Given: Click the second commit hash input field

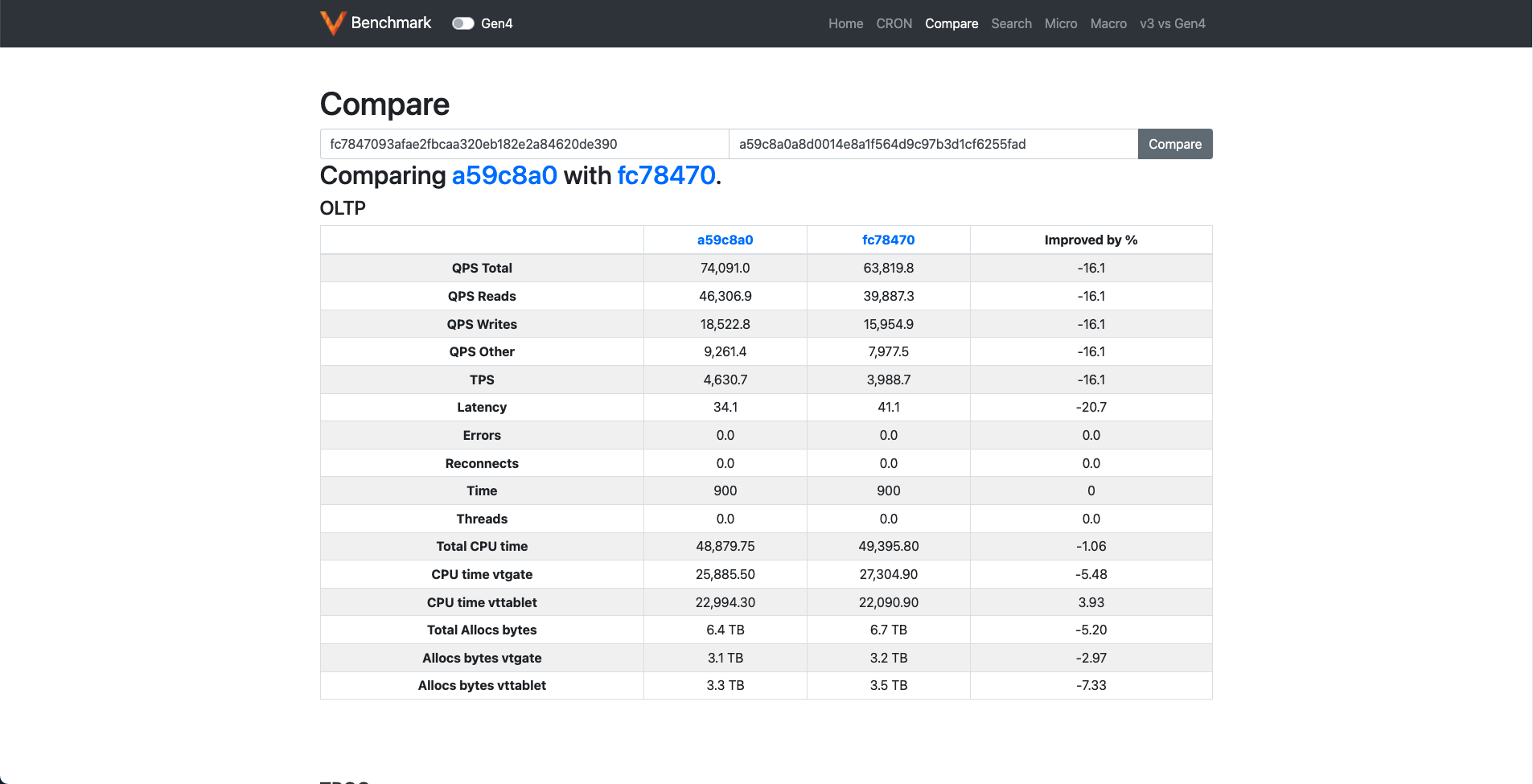Looking at the screenshot, I should (933, 144).
